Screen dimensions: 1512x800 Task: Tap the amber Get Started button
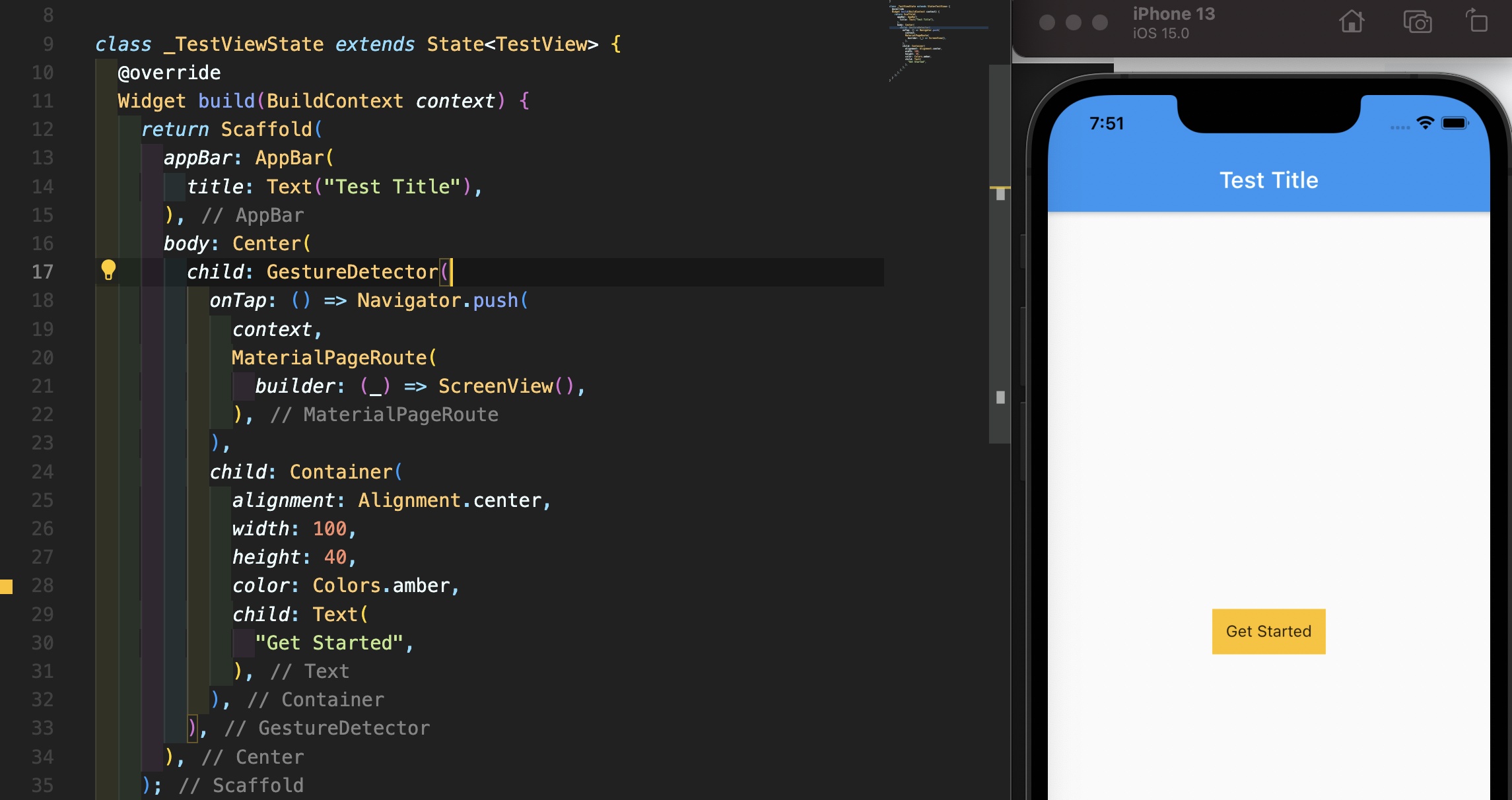tap(1268, 632)
